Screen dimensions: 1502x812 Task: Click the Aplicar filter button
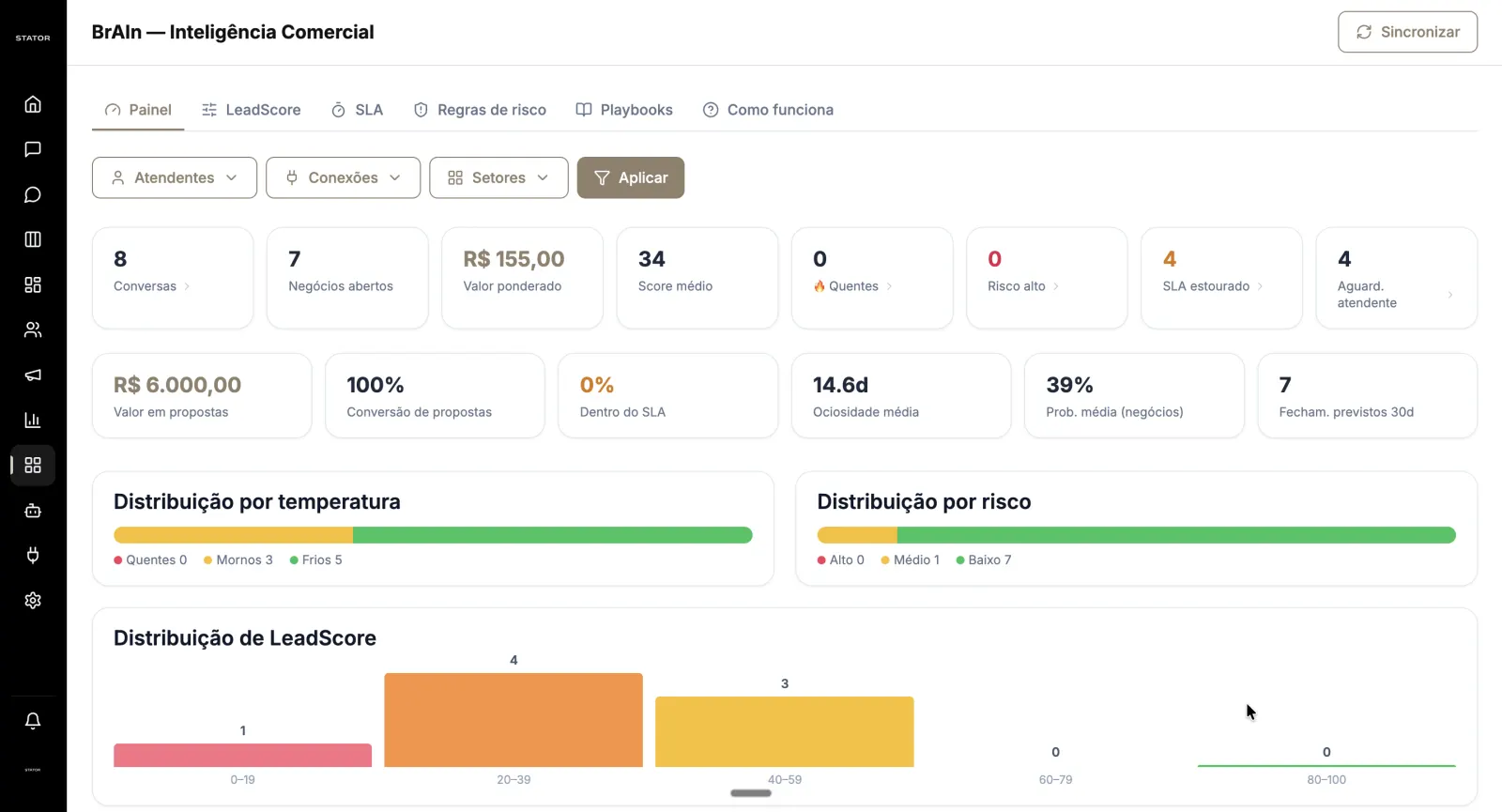click(631, 177)
